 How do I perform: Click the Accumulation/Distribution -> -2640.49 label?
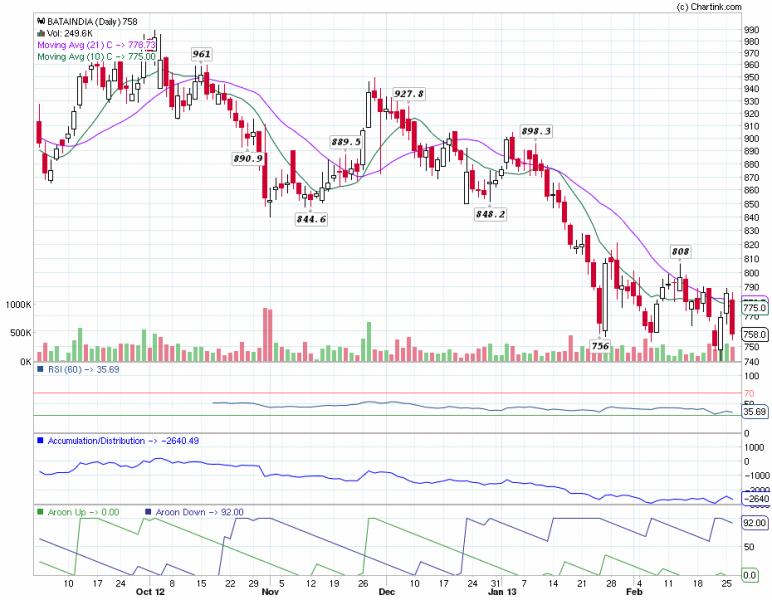pyautogui.click(x=123, y=441)
